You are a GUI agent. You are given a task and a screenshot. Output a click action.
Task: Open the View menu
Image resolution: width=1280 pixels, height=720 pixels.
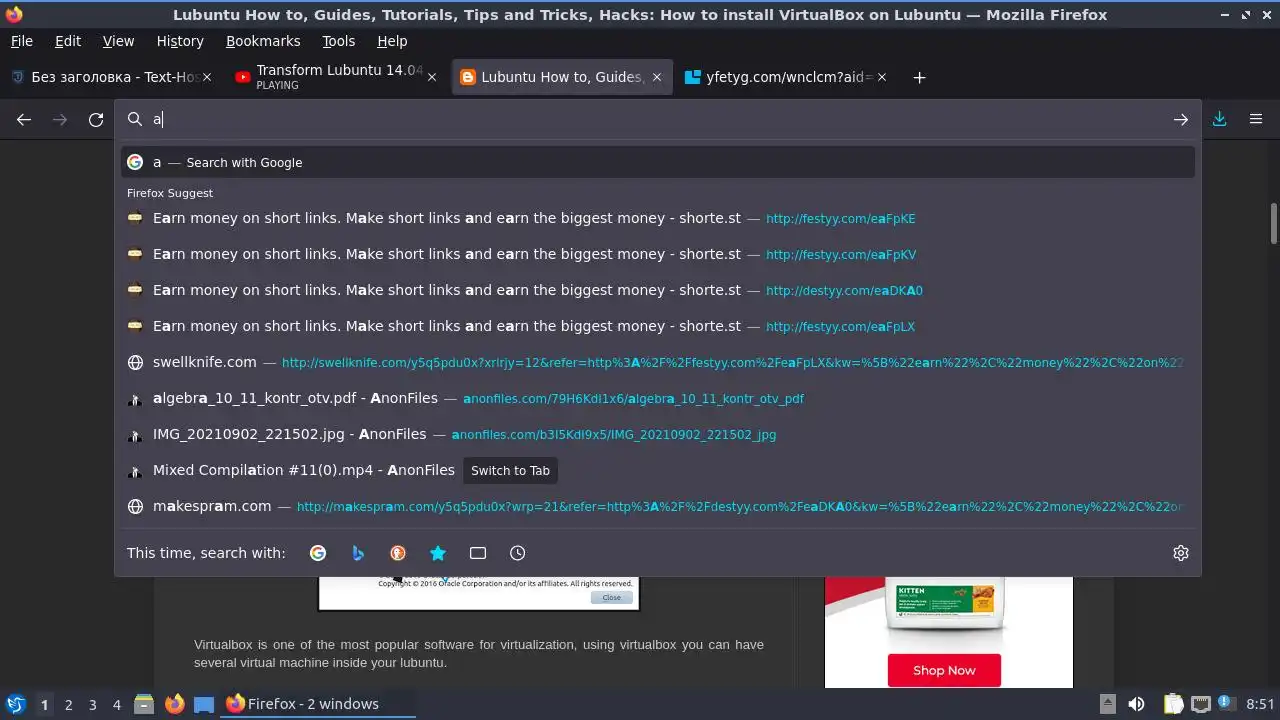pos(118,41)
